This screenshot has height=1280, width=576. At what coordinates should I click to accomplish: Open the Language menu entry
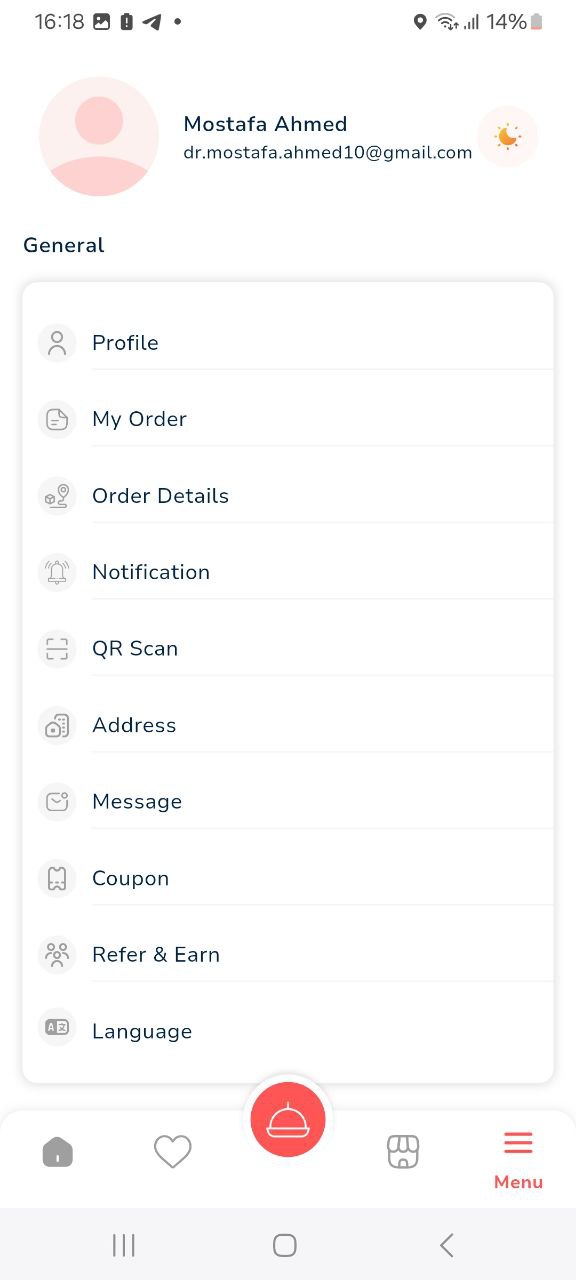pyautogui.click(x=288, y=1031)
